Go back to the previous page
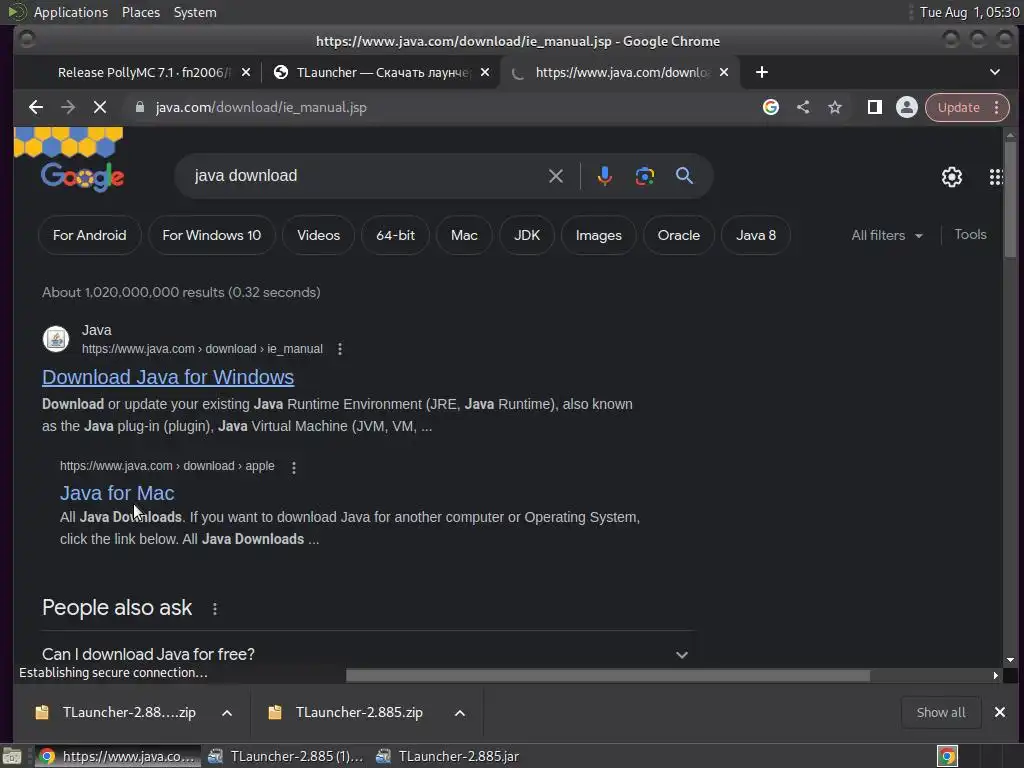Viewport: 1024px width, 768px height. [36, 107]
